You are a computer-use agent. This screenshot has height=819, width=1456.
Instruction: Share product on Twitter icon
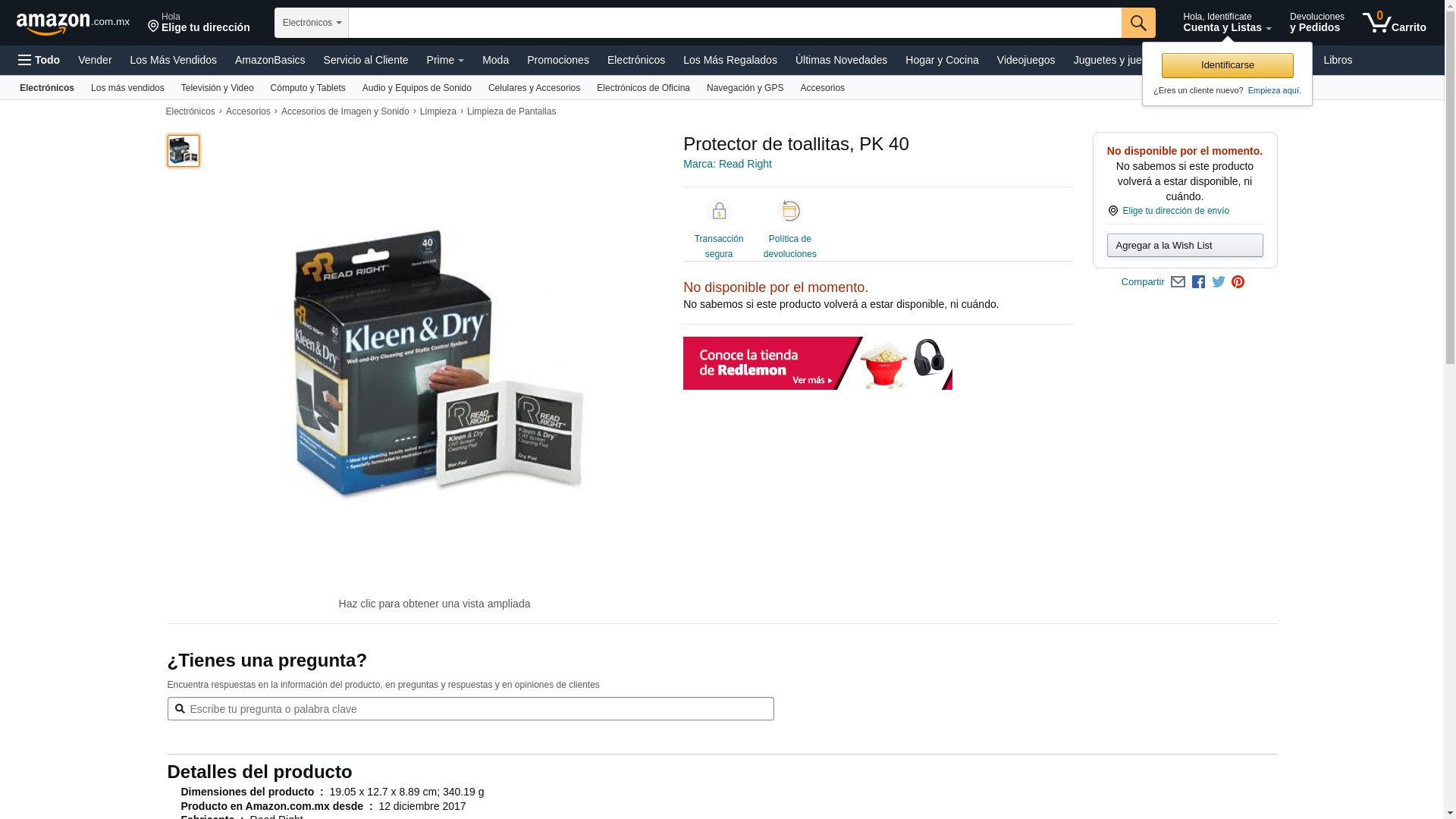1219,282
